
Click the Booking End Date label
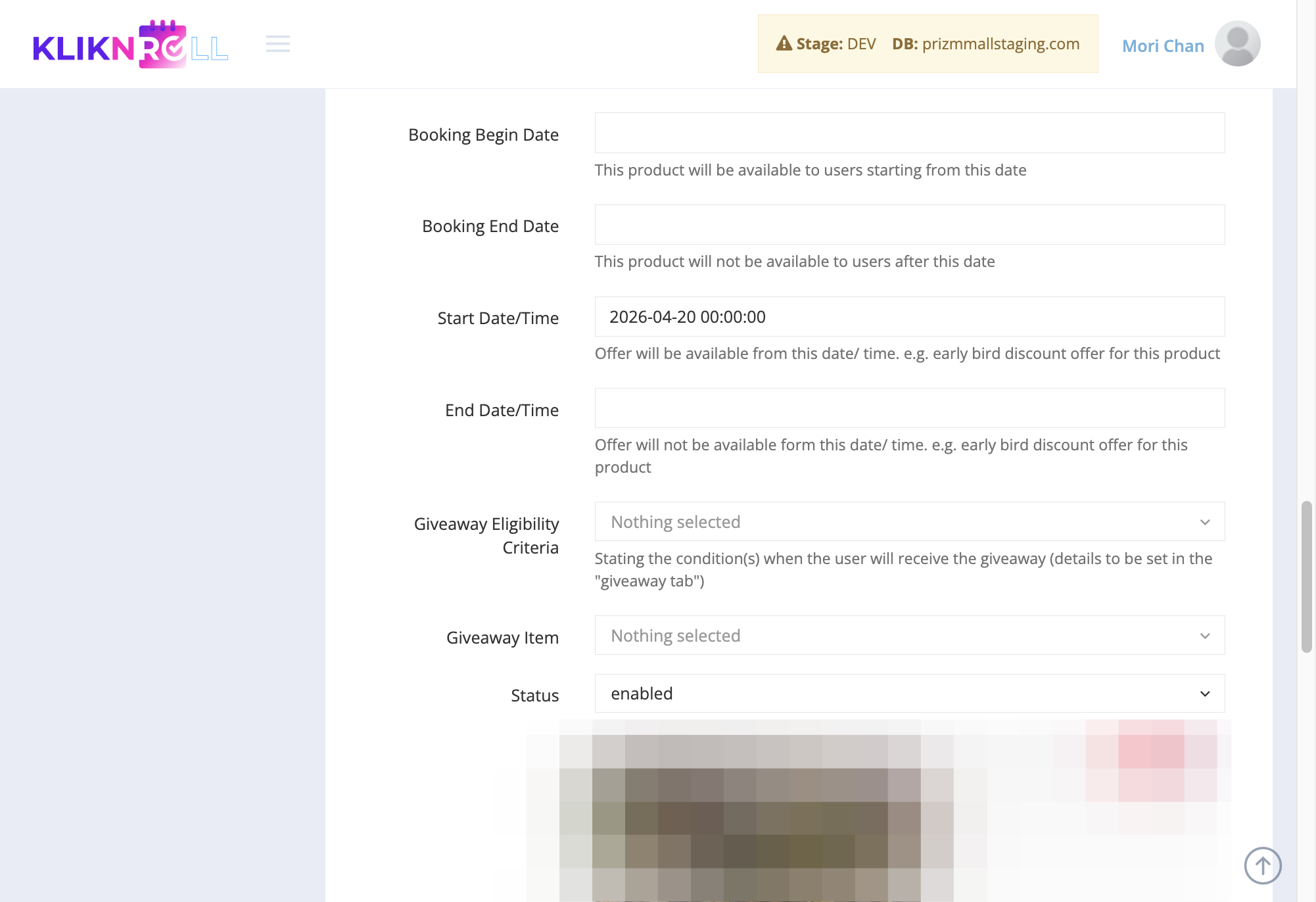tap(490, 226)
